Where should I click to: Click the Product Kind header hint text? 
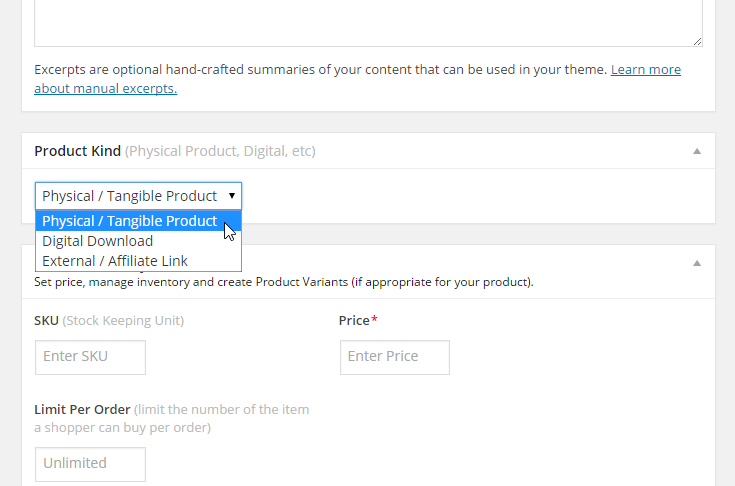pyautogui.click(x=220, y=151)
